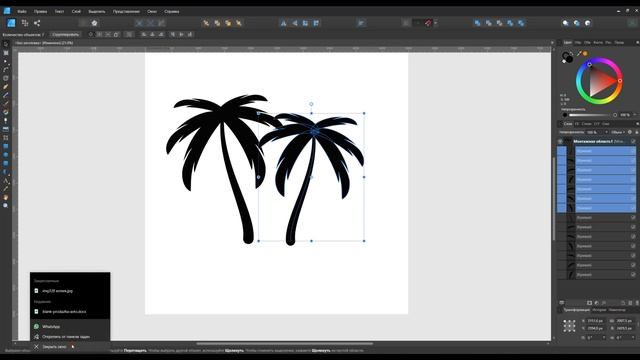Open the Слой menu
The width and height of the screenshot is (640, 360).
[x=76, y=11]
